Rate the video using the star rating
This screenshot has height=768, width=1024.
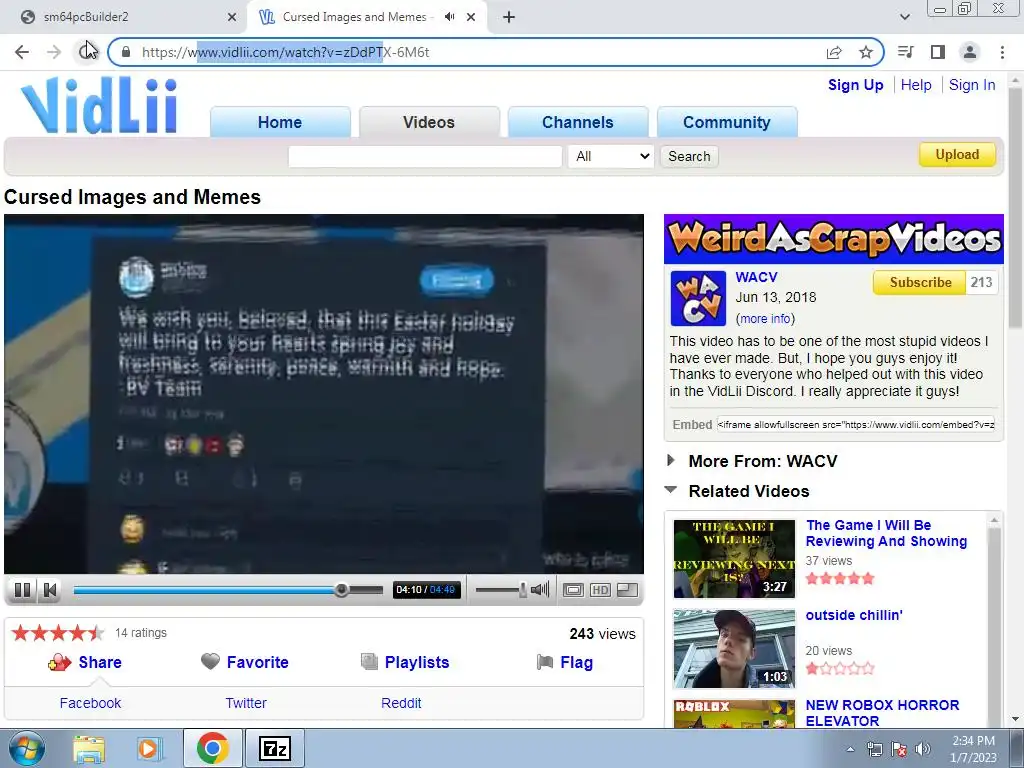pyautogui.click(x=57, y=633)
